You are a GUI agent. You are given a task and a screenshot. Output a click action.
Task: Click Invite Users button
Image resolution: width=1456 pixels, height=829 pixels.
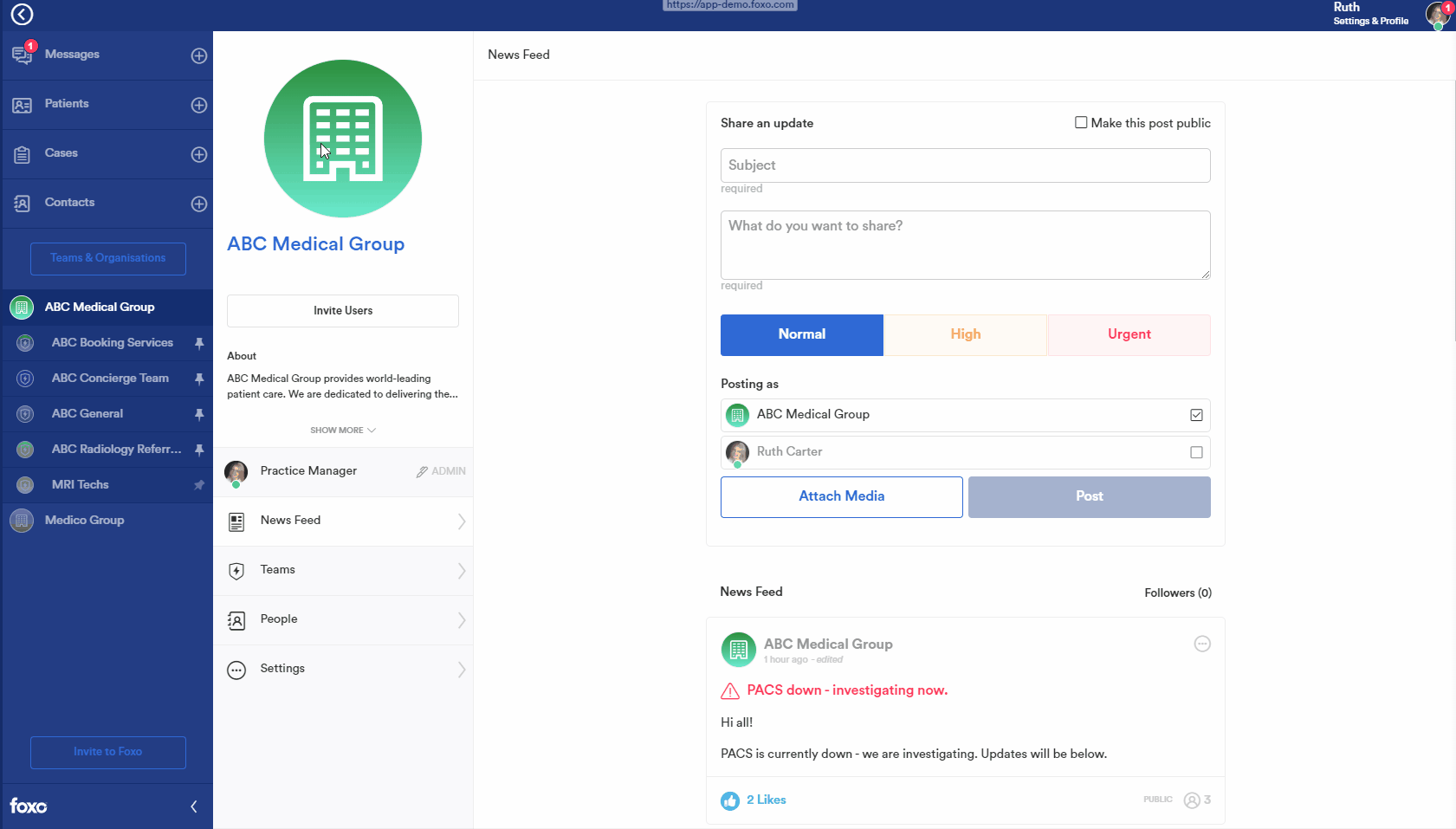pyautogui.click(x=343, y=311)
